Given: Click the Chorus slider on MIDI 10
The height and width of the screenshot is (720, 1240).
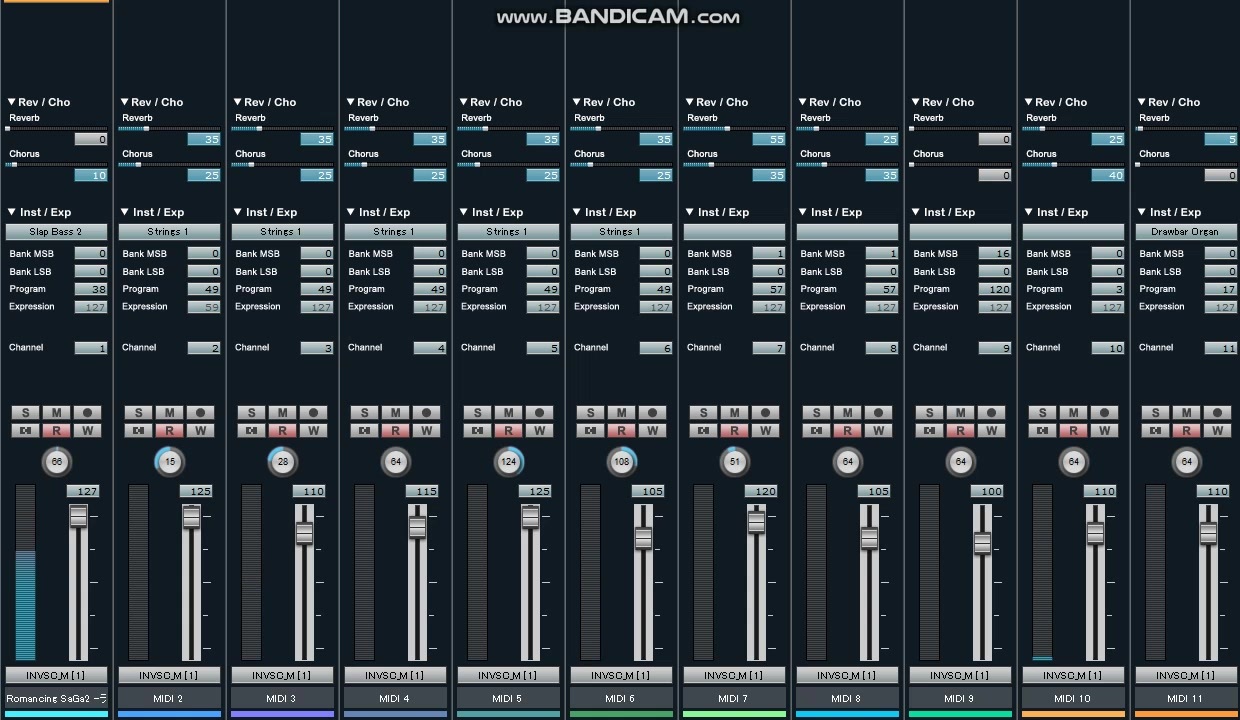Looking at the screenshot, I should click(1073, 165).
